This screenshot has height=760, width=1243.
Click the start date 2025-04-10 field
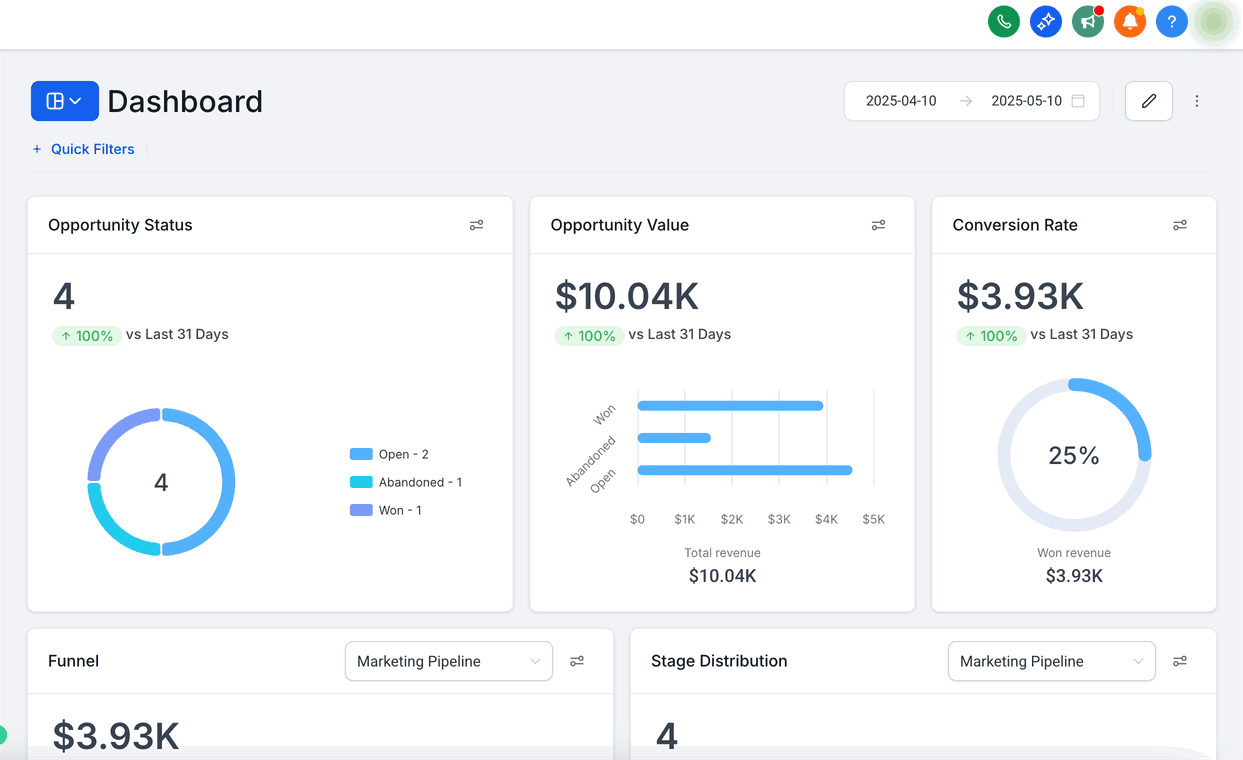[x=901, y=101]
